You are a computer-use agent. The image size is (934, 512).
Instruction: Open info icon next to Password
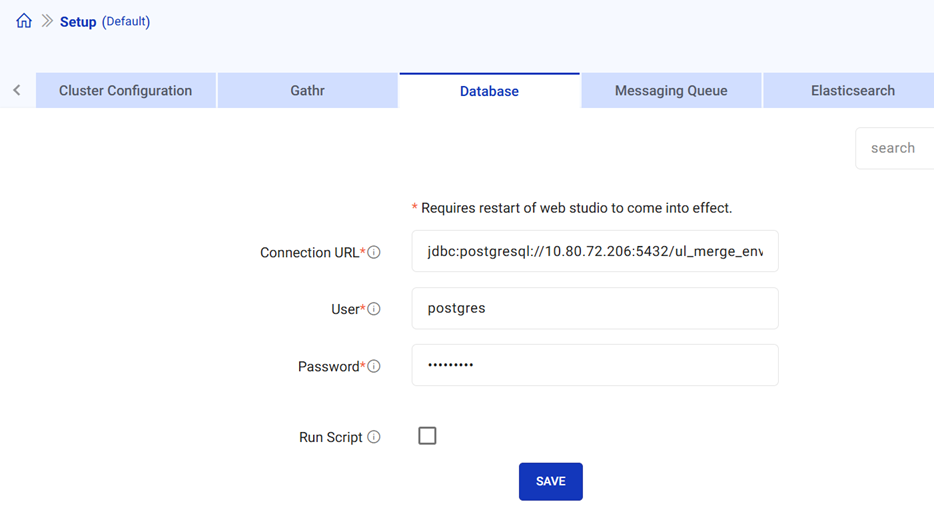point(373,366)
